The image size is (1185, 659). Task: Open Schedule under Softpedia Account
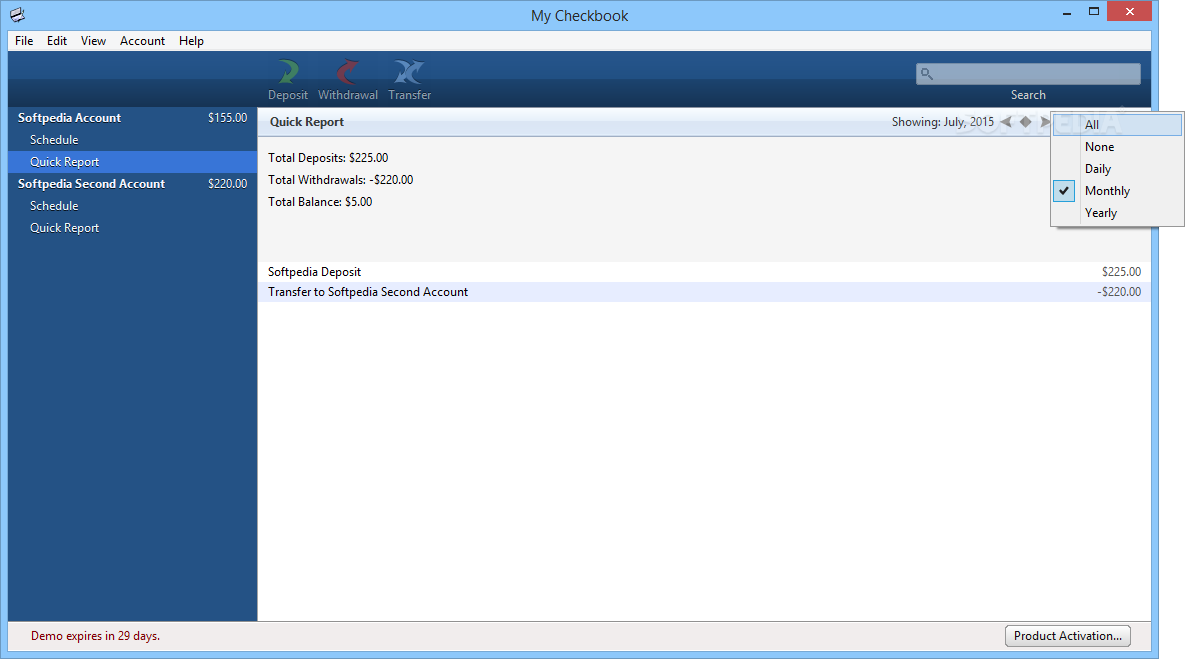coord(132,140)
